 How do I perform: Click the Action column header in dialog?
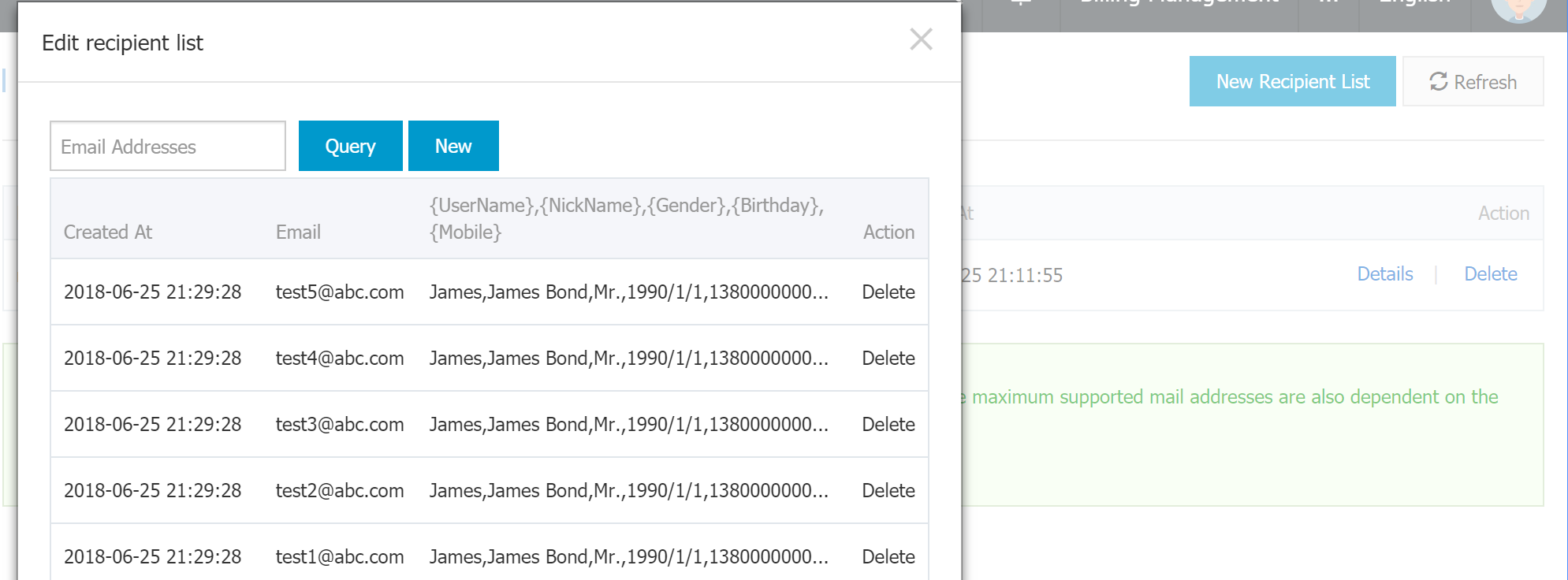pos(888,232)
